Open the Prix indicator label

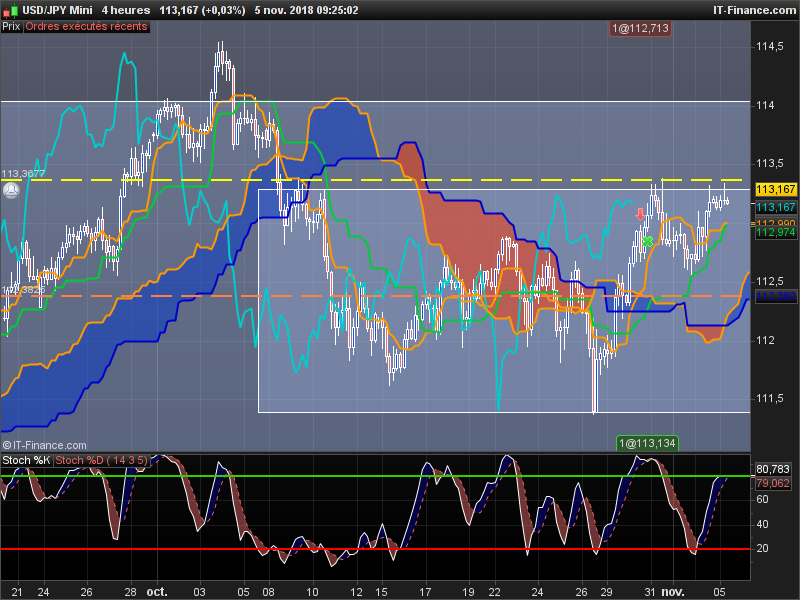point(11,27)
